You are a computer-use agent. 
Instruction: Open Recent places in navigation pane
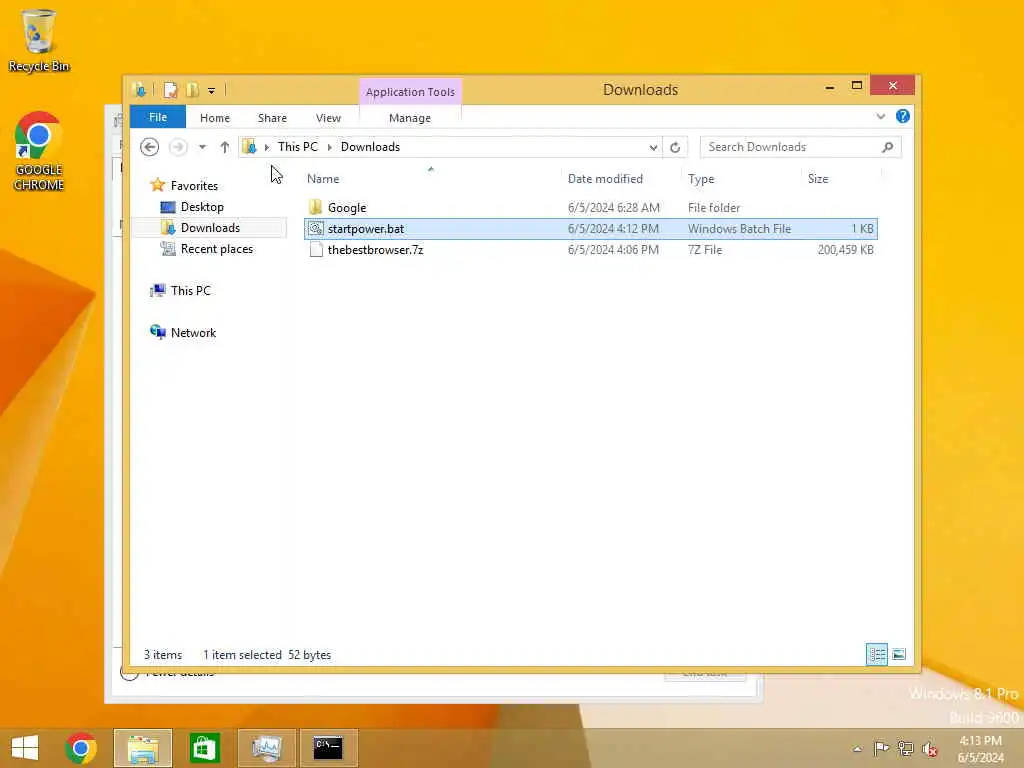coord(216,249)
